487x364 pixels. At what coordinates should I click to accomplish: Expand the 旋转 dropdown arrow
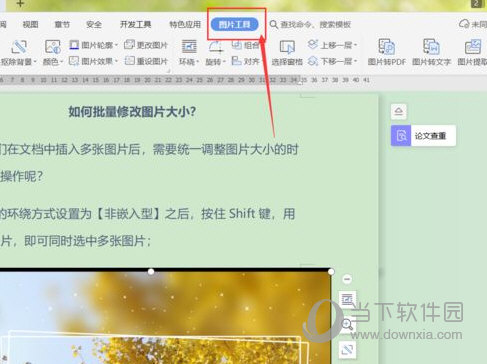[x=224, y=62]
